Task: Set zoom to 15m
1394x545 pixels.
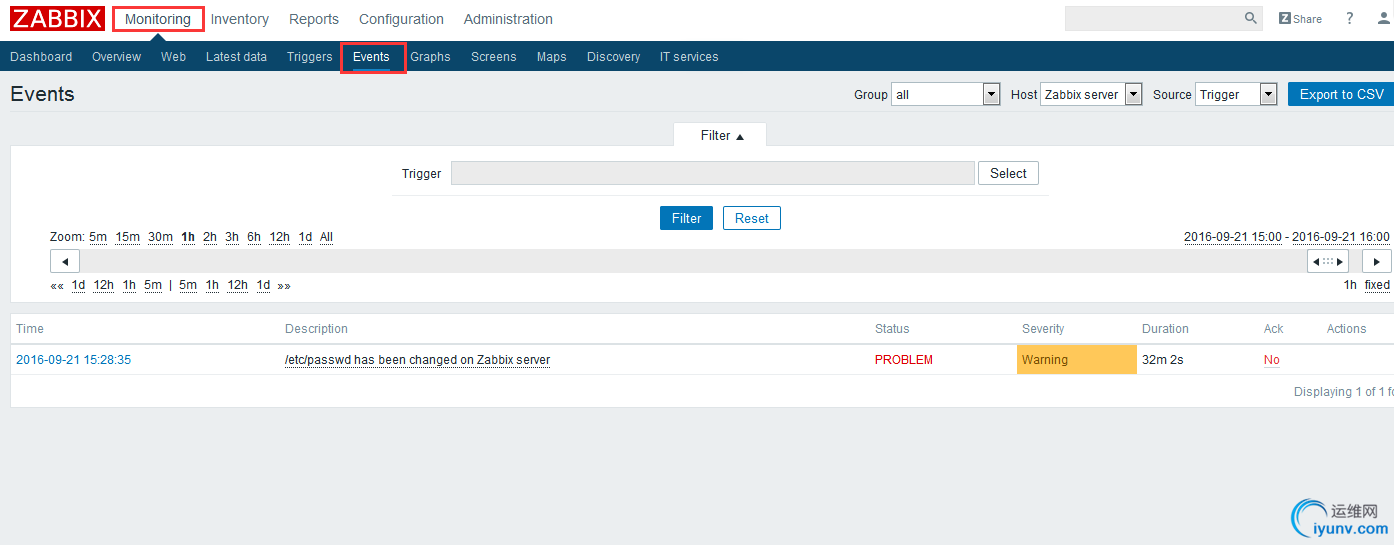Action: coord(128,237)
